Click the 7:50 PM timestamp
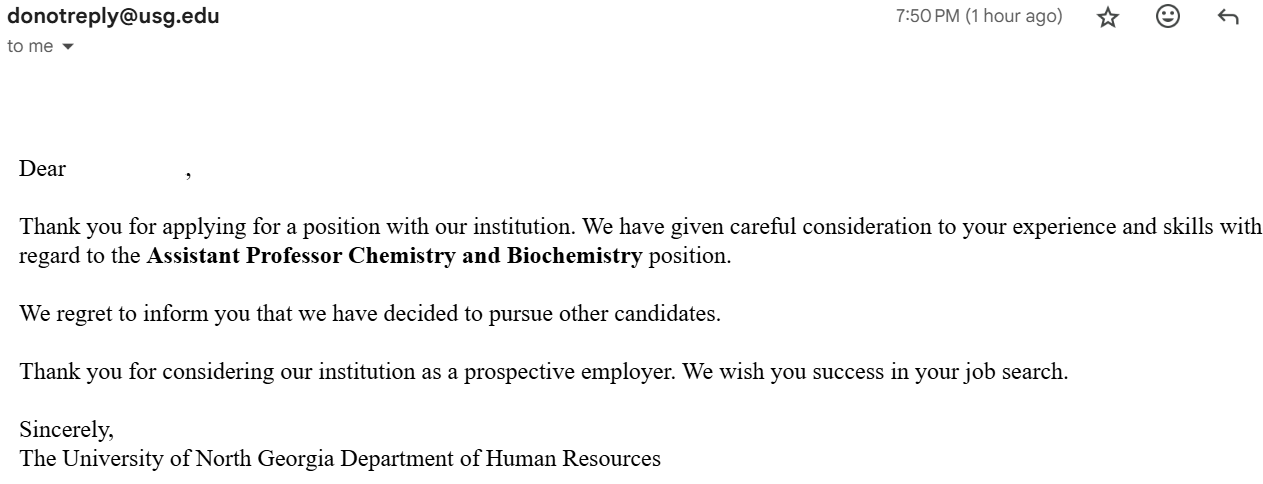Screen dimensions: 1263x484 (927, 17)
